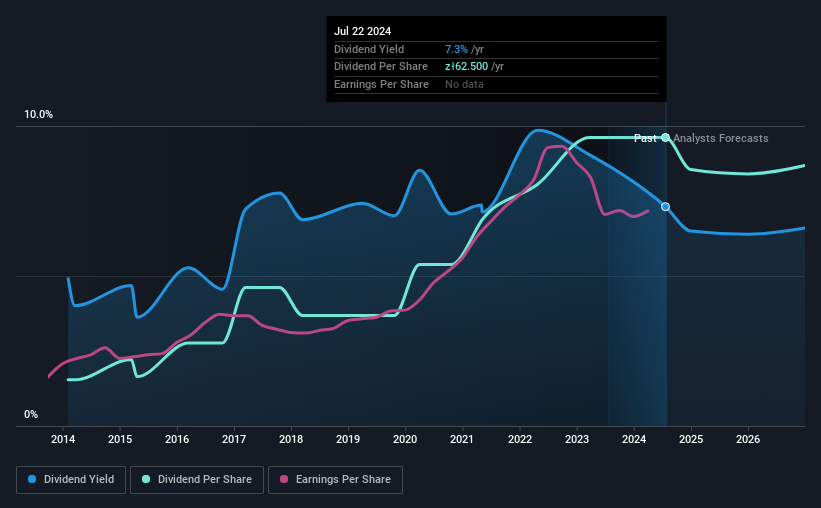
Task: Click the teal Dividend Per Share legend dot
Action: click(146, 479)
